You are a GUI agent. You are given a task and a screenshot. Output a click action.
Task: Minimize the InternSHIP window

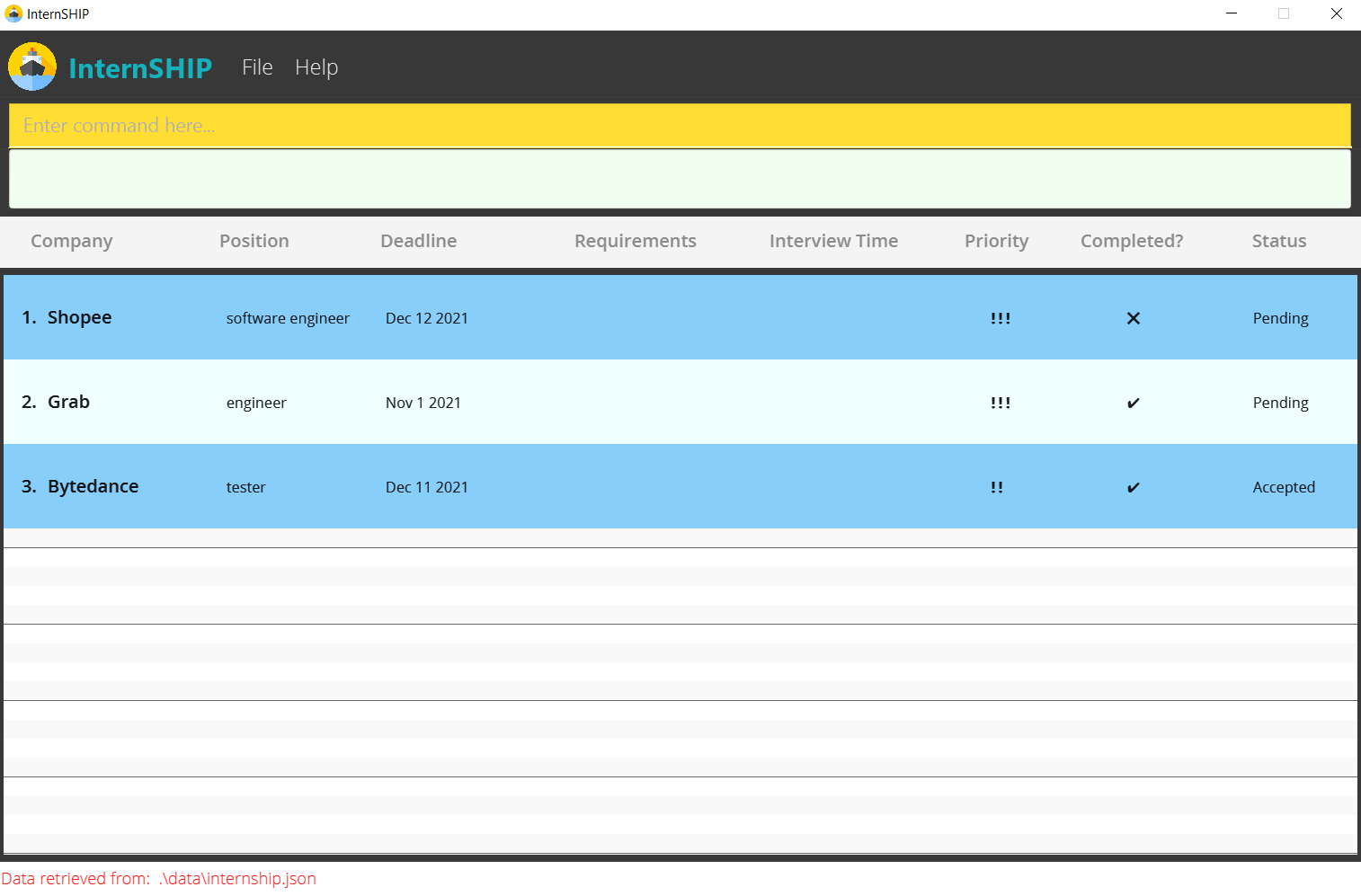(1232, 13)
